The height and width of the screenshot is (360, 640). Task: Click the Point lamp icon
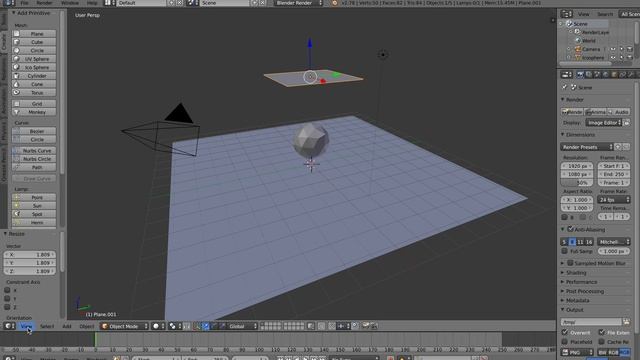[x=16, y=198]
